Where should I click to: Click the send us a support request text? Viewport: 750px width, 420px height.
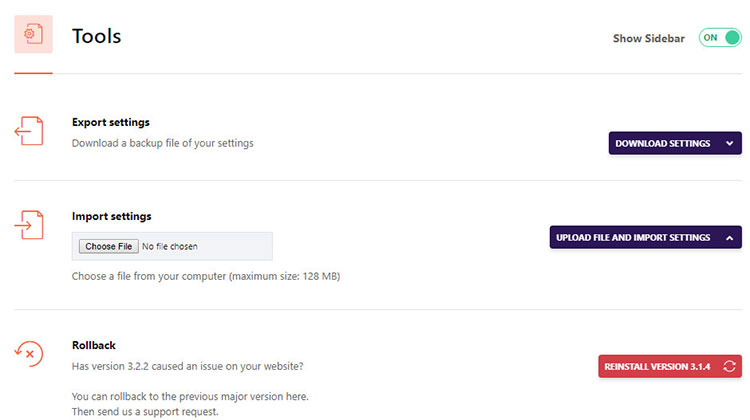tap(144, 412)
